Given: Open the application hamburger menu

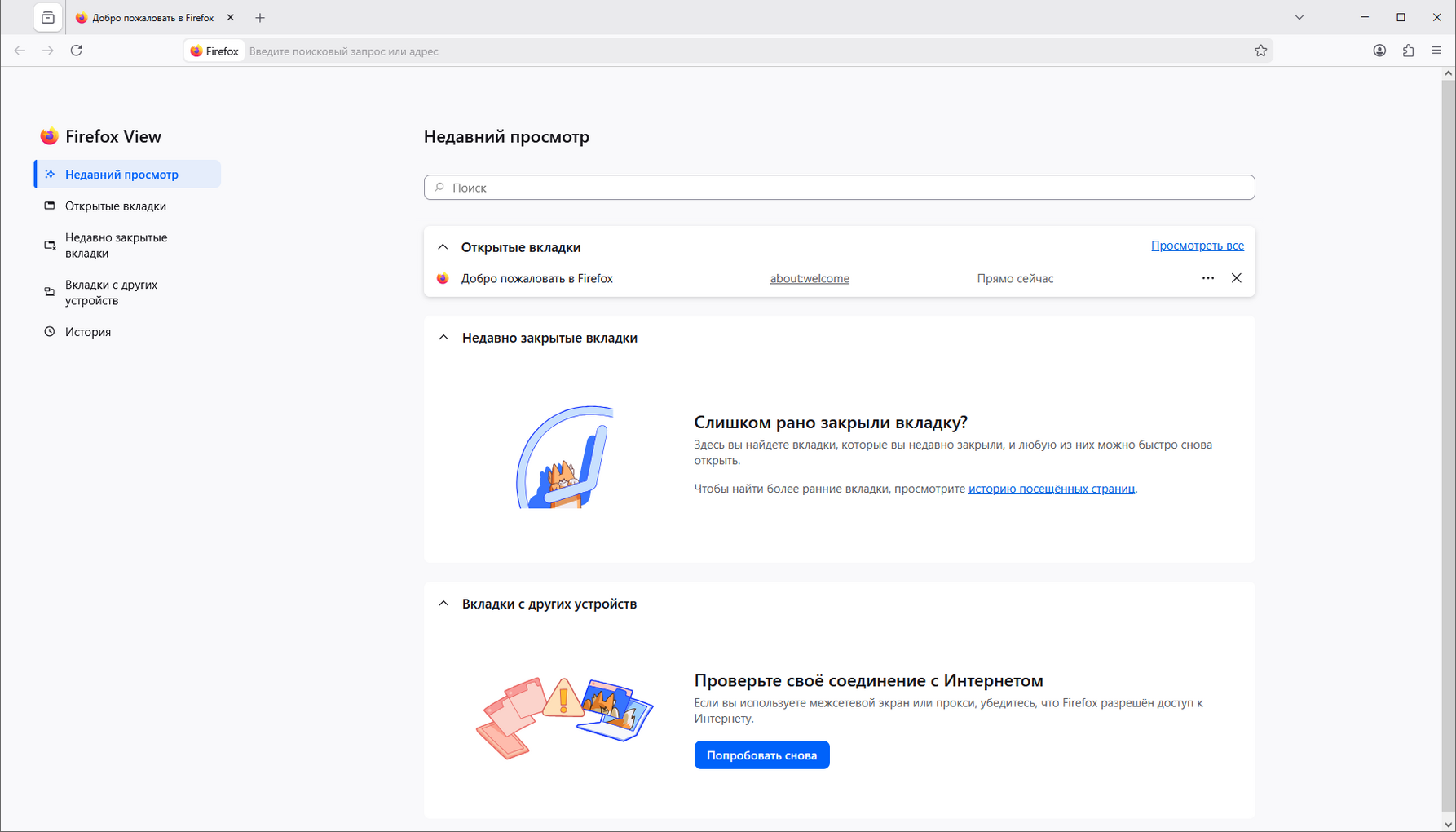Looking at the screenshot, I should pyautogui.click(x=1436, y=51).
